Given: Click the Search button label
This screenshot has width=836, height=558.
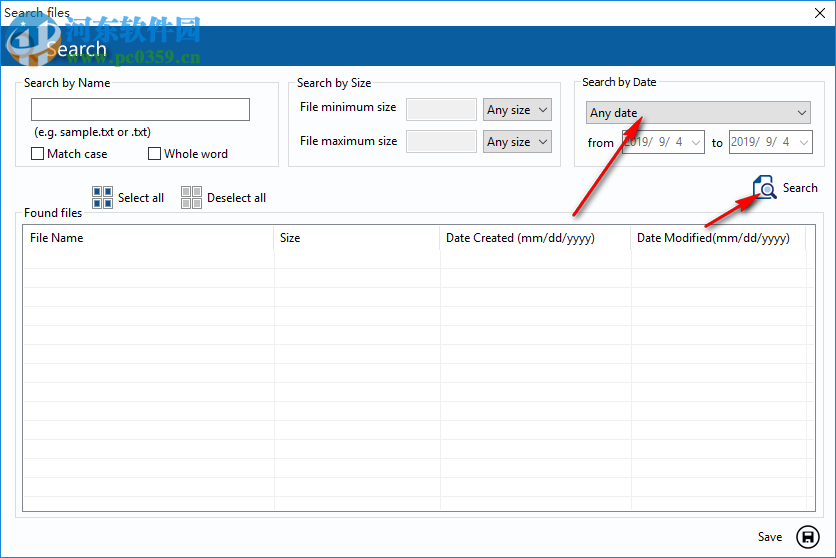Looking at the screenshot, I should click(800, 188).
